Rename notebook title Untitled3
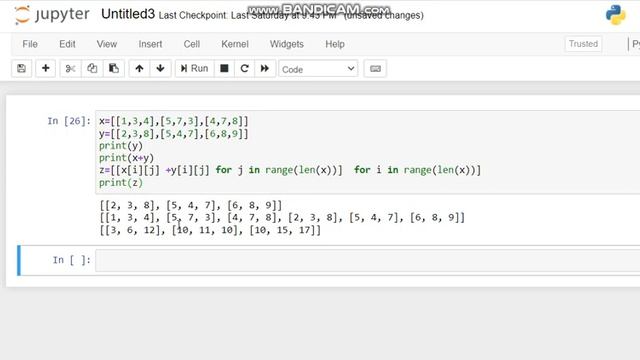 128,14
